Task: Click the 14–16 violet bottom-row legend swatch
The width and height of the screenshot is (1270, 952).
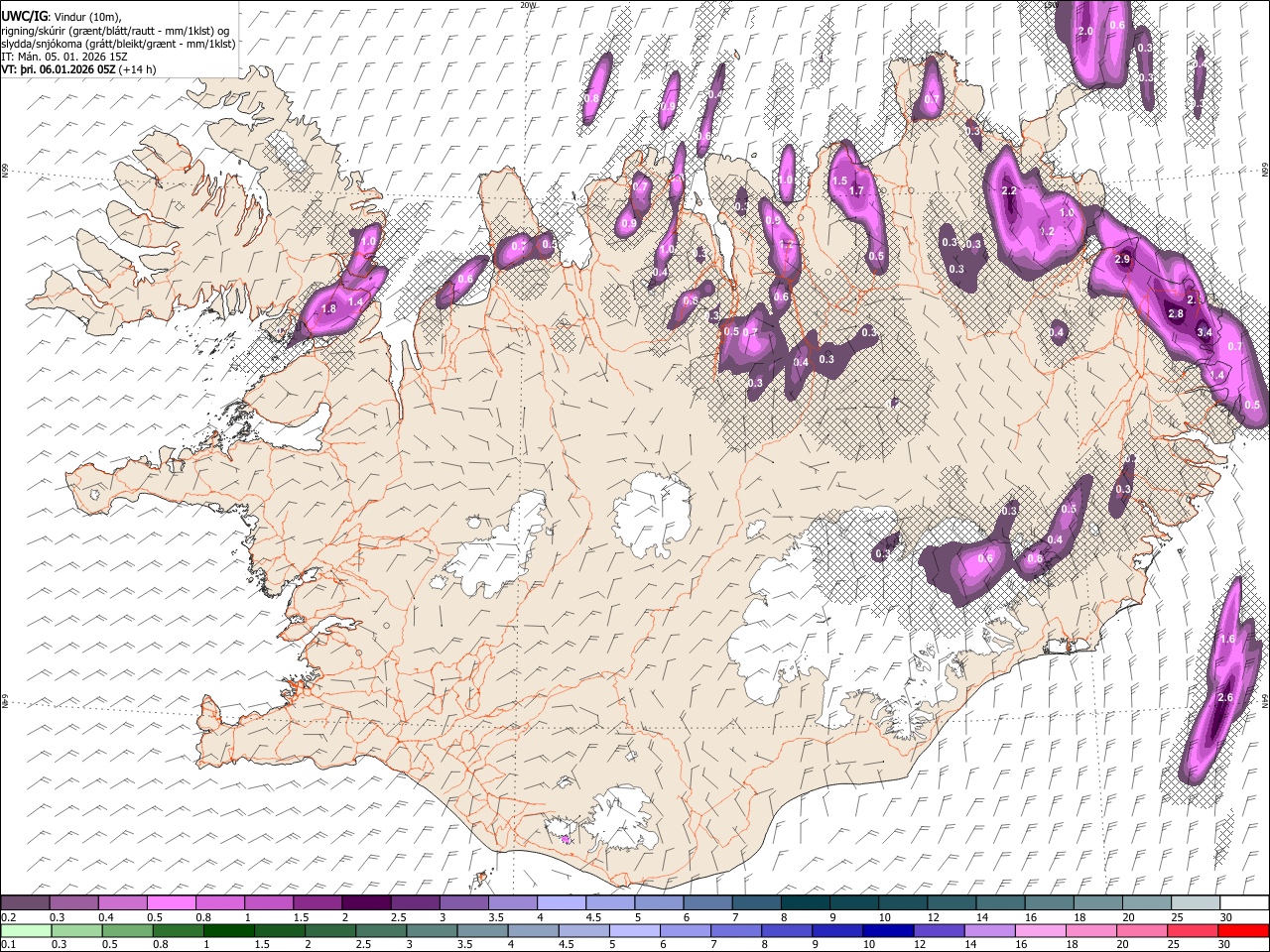Action: (x=989, y=930)
